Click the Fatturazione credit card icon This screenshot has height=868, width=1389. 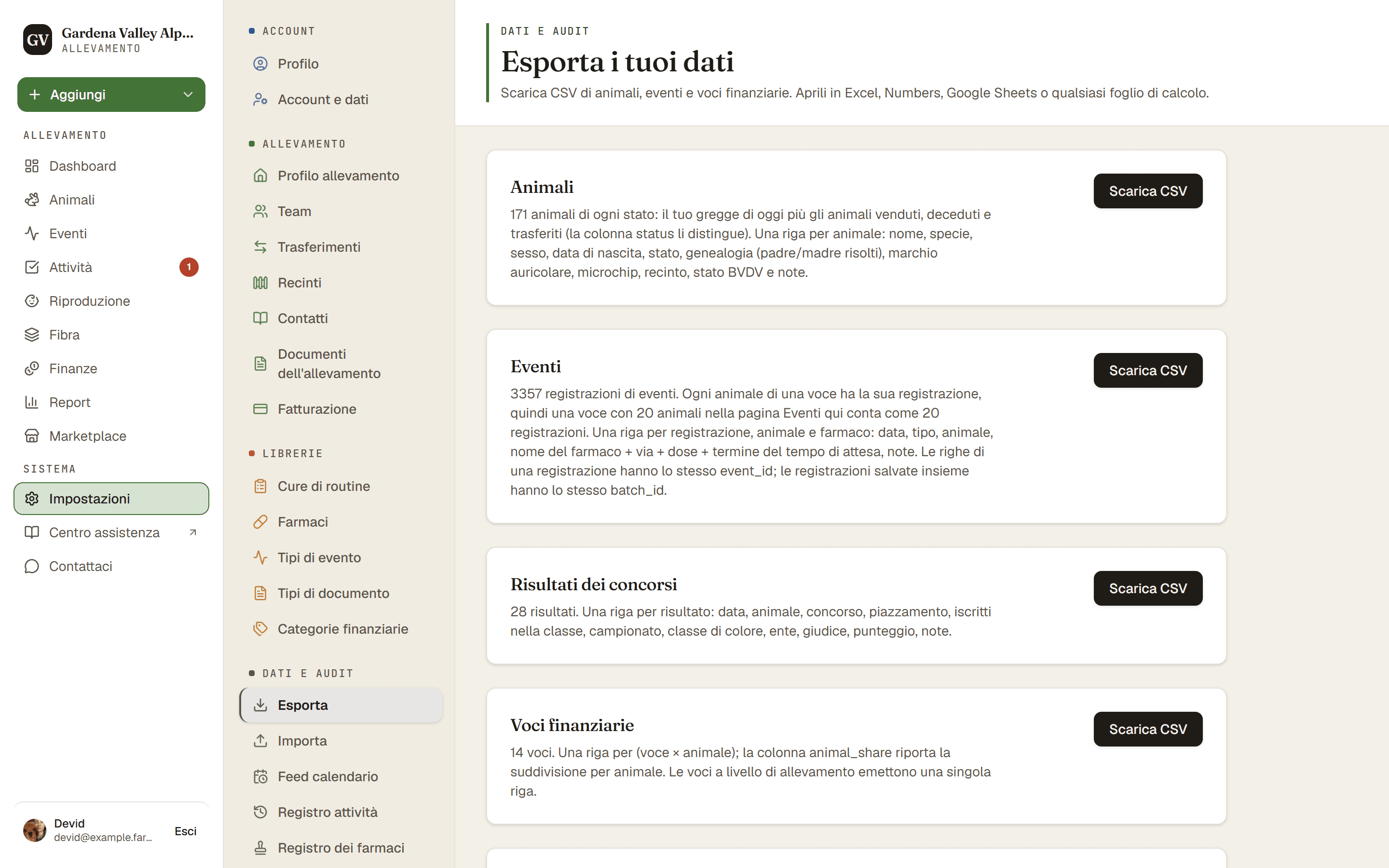260,409
